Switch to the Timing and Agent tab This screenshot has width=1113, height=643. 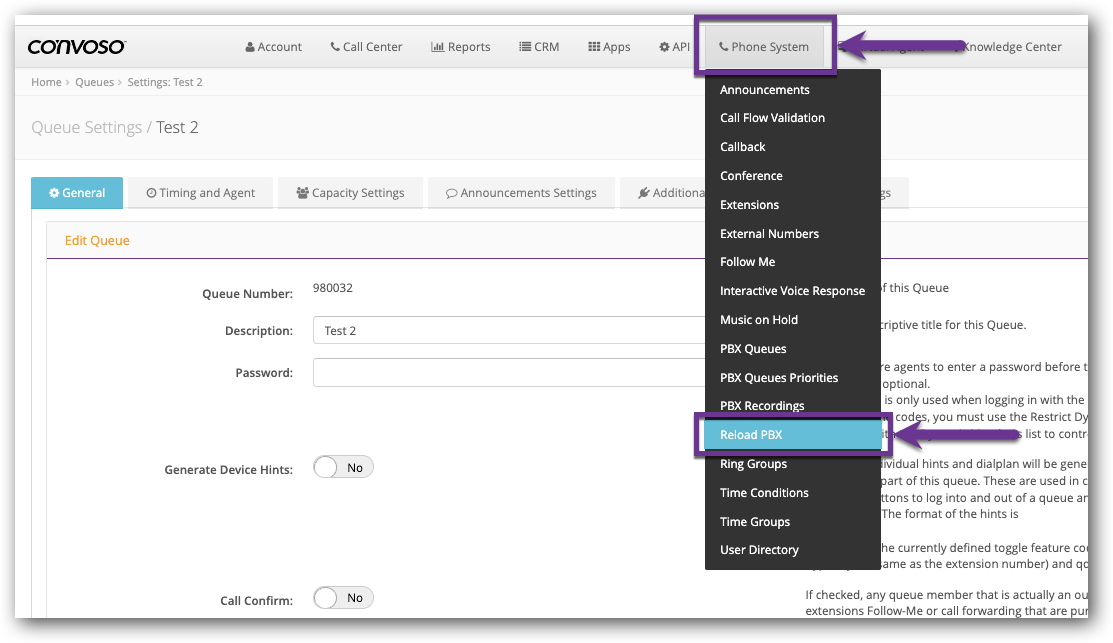tap(200, 192)
